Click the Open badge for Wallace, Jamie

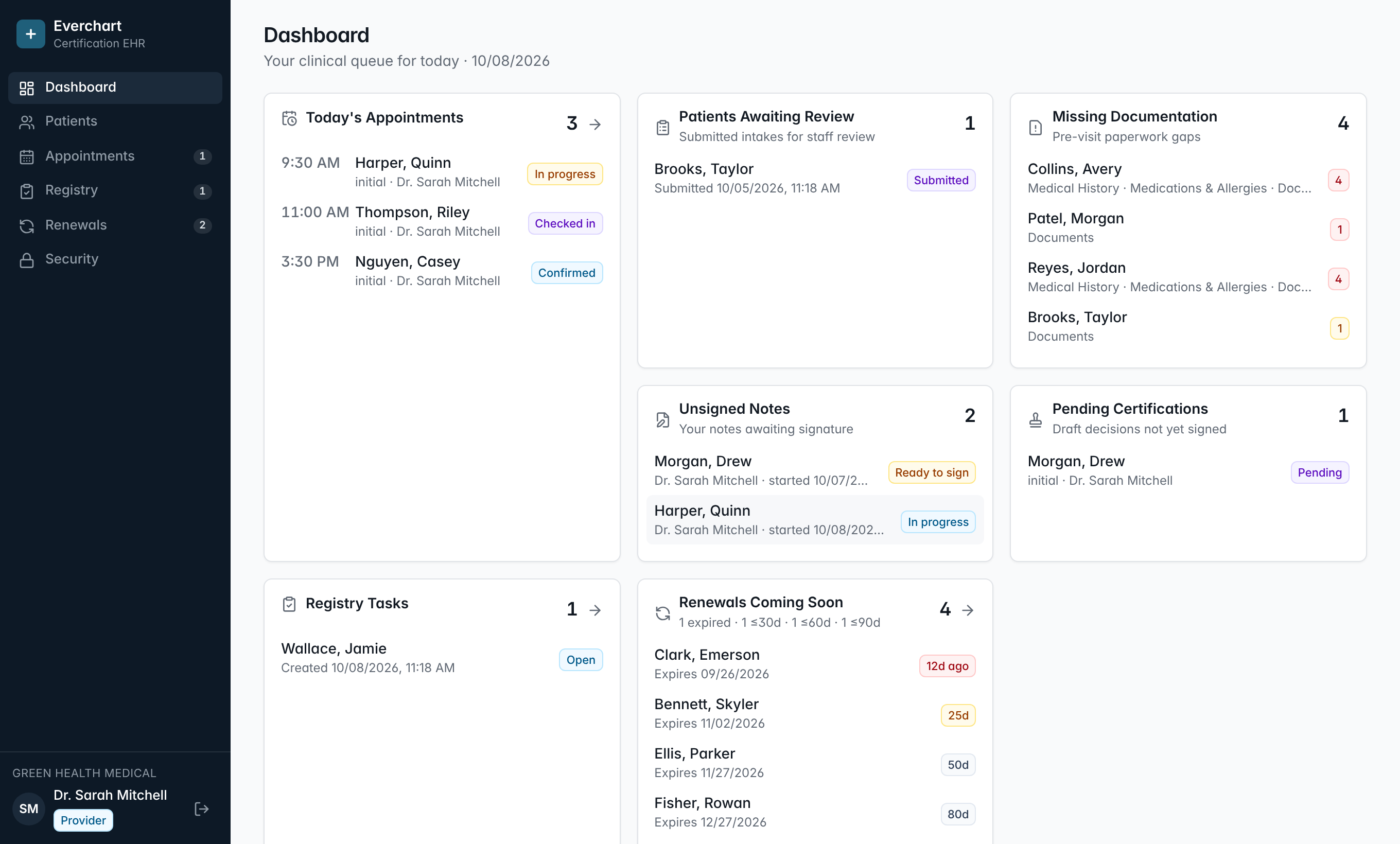(x=581, y=660)
